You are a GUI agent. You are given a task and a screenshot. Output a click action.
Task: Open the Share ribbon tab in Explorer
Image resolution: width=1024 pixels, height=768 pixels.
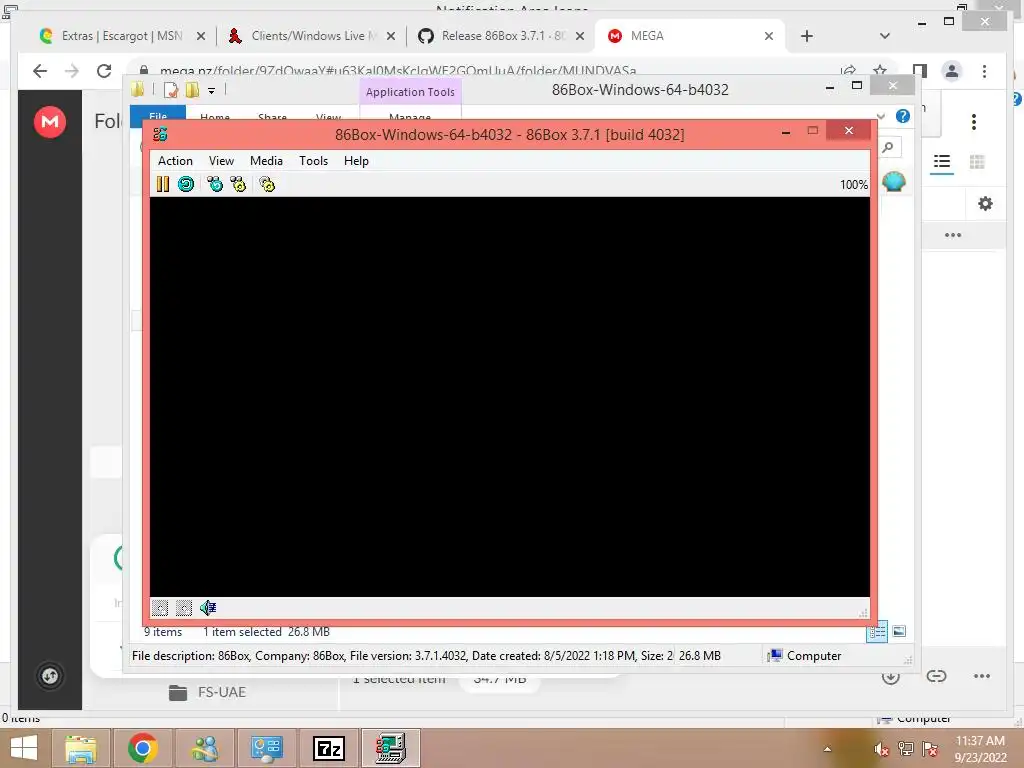(272, 117)
